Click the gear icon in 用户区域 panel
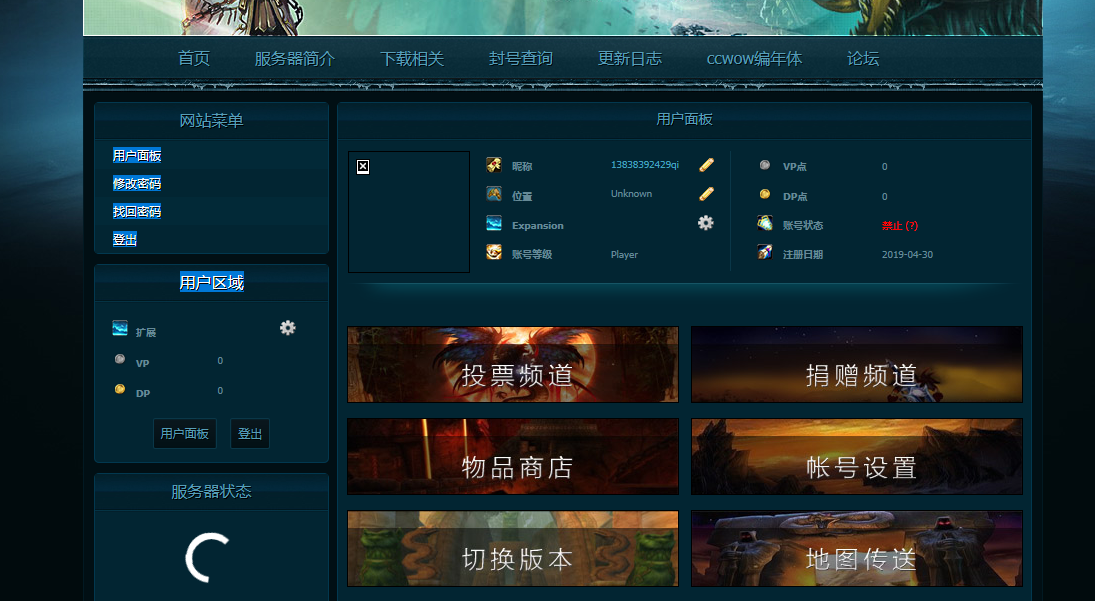Image resolution: width=1095 pixels, height=601 pixels. coord(288,327)
